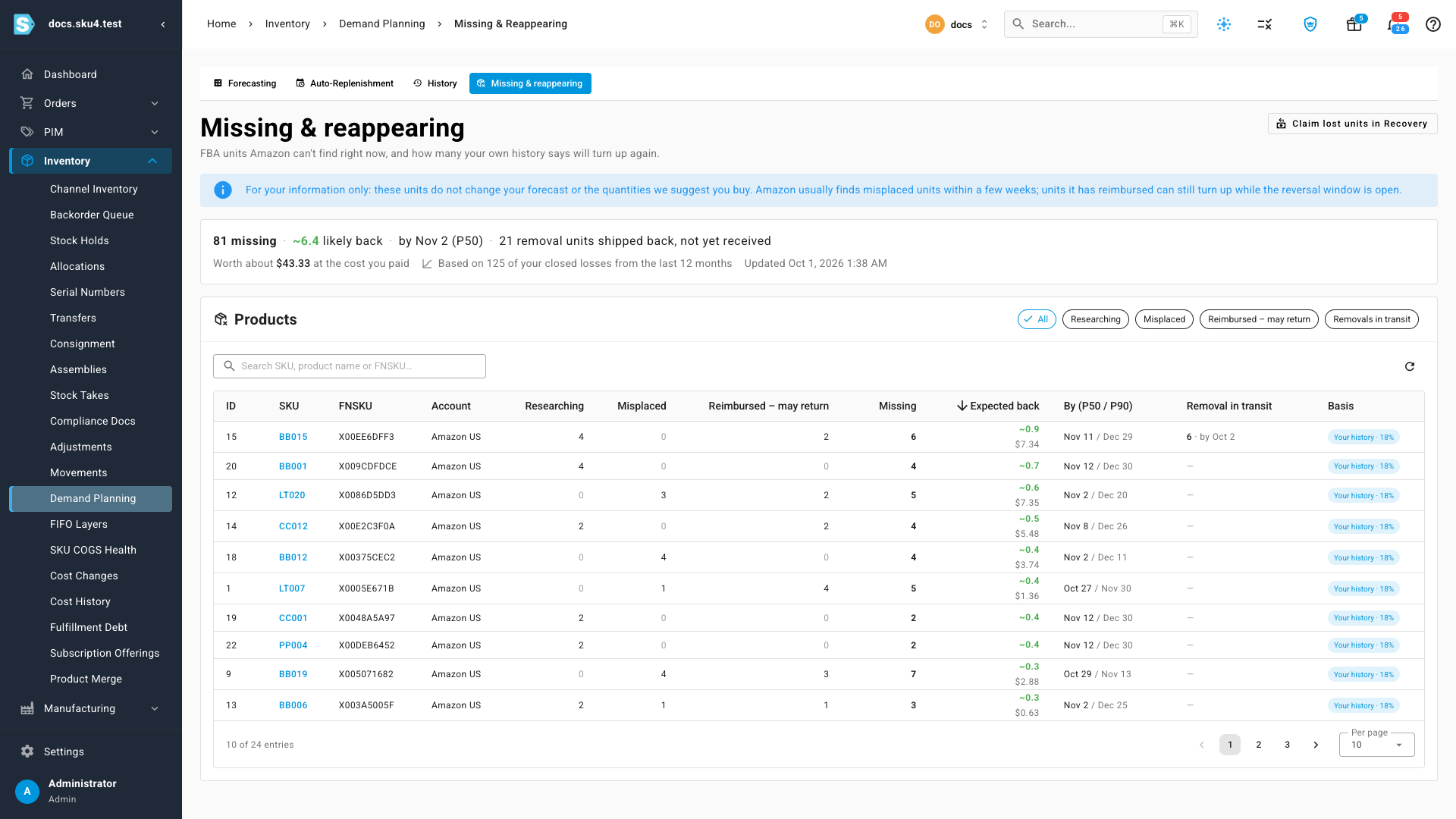Open SKU link PP004

[x=293, y=645]
